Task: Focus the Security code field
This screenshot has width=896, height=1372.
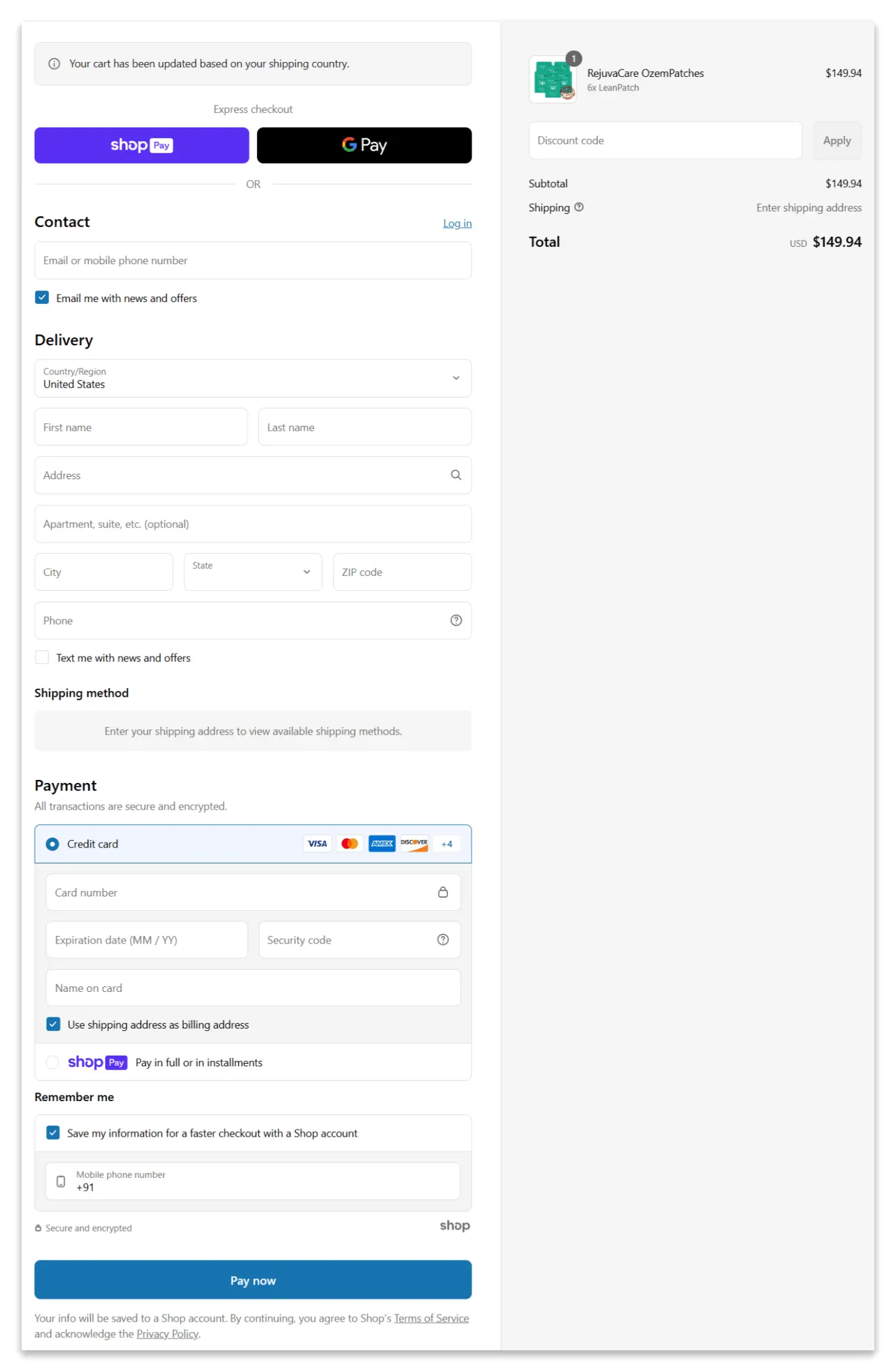Action: [359, 939]
